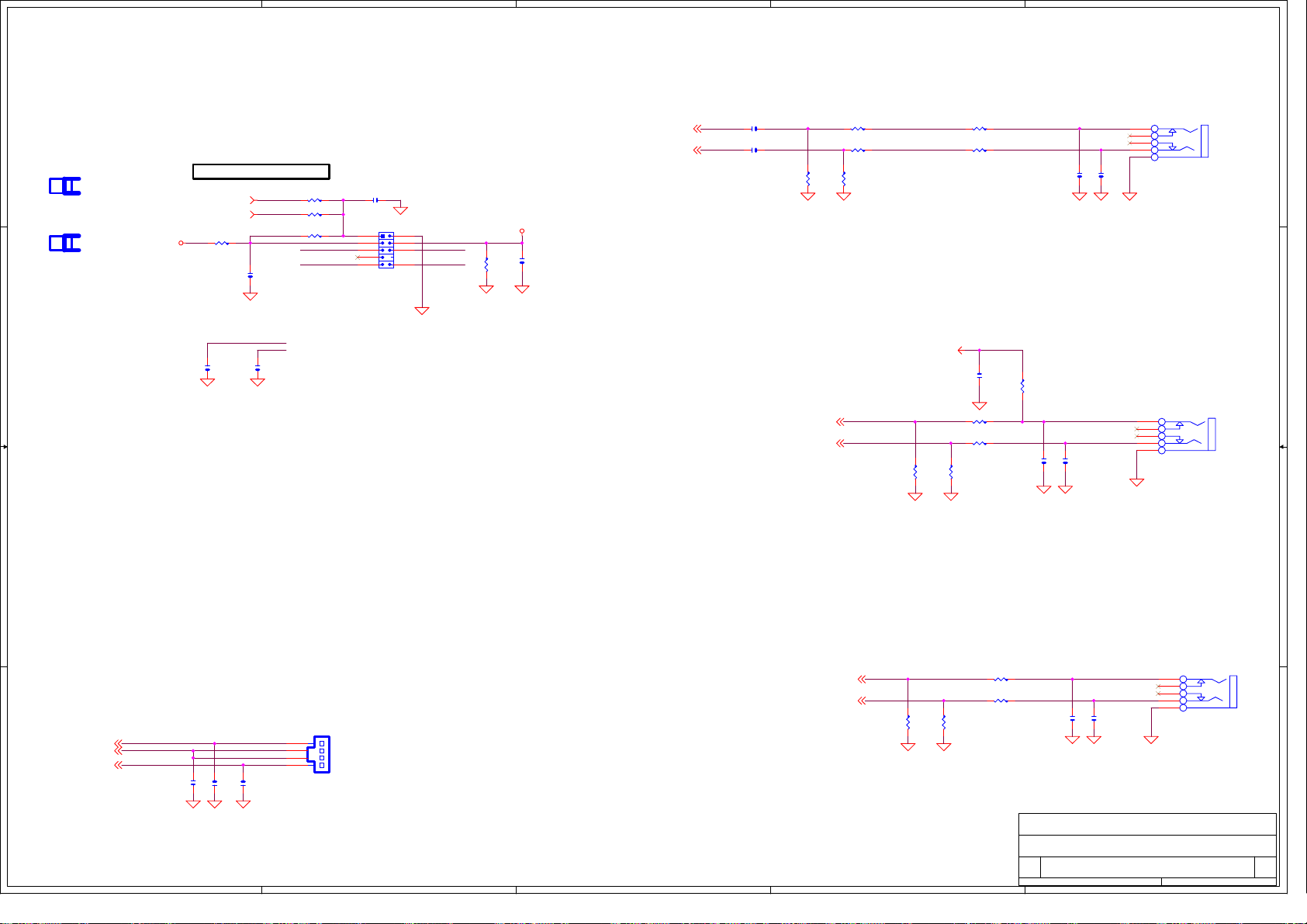Click the empty black-bordered text box
This screenshot has width=1307, height=924.
tap(261, 171)
